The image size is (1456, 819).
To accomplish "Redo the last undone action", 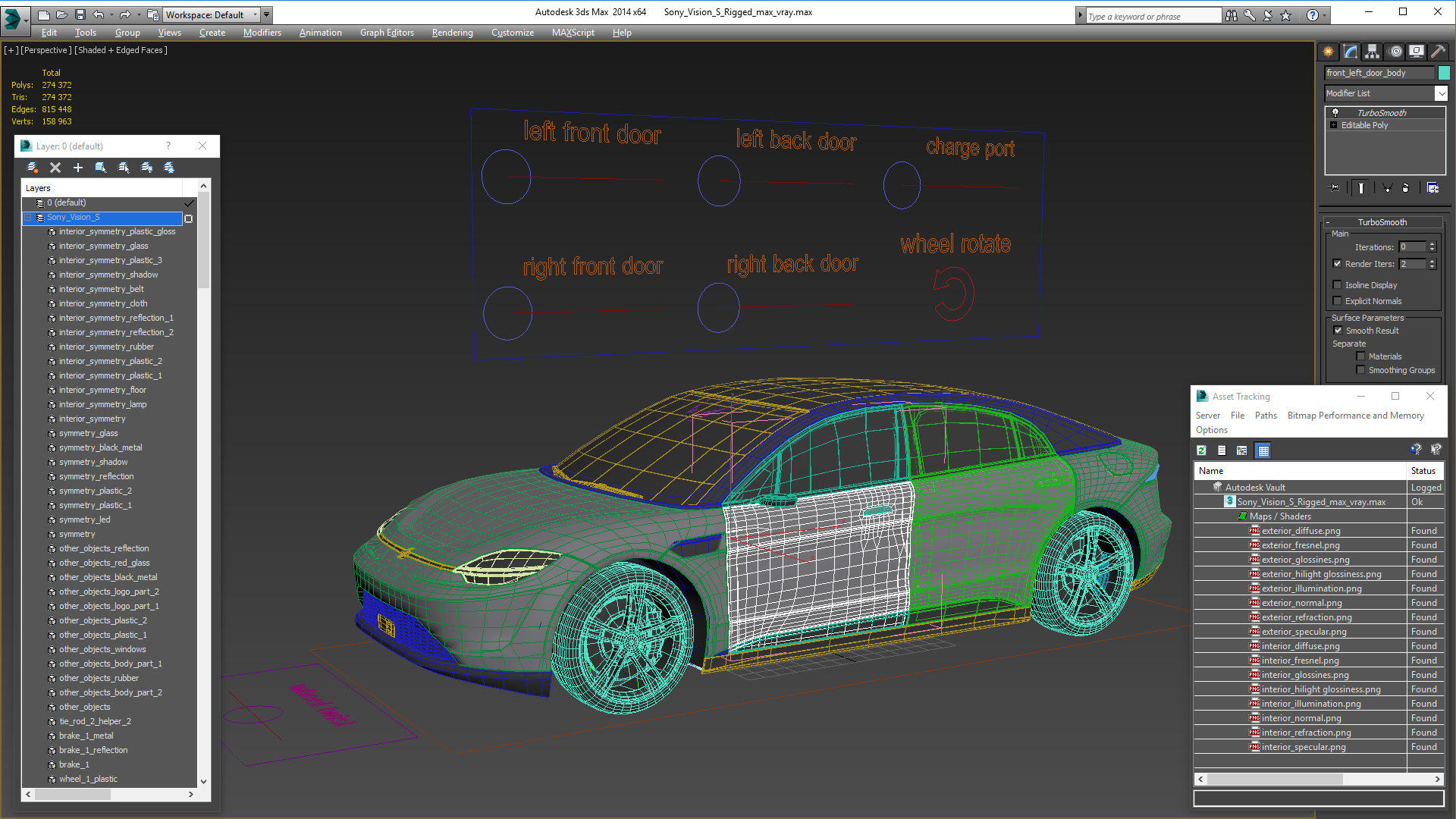I will [125, 14].
